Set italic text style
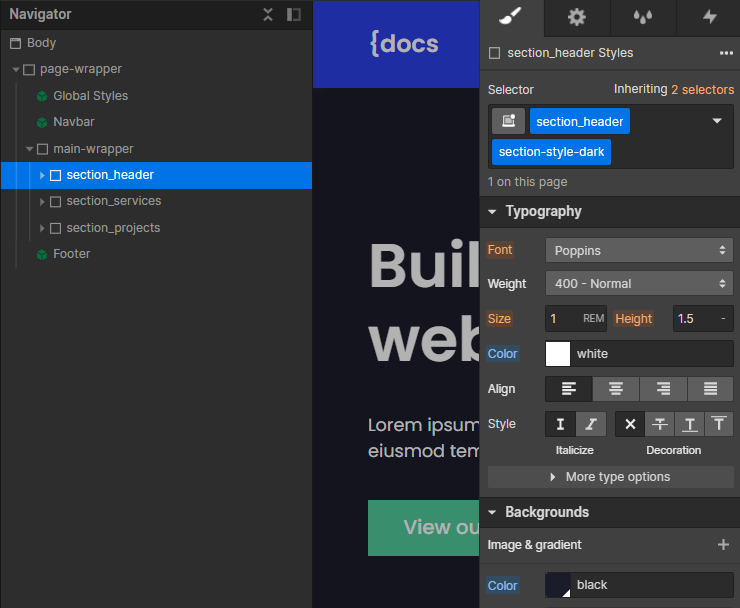740x608 pixels. 591,424
